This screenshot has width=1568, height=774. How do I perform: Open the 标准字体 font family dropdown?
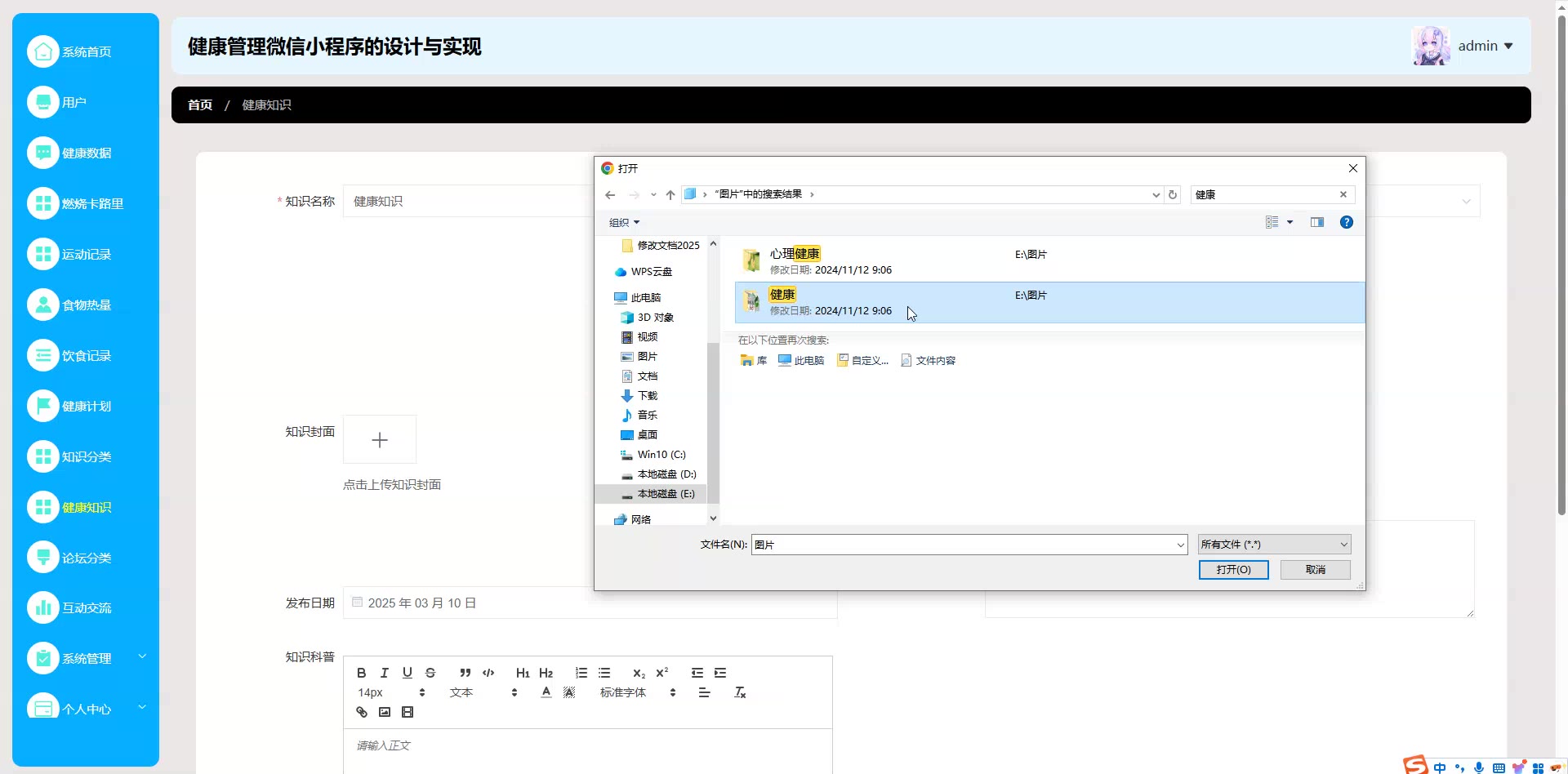click(638, 692)
